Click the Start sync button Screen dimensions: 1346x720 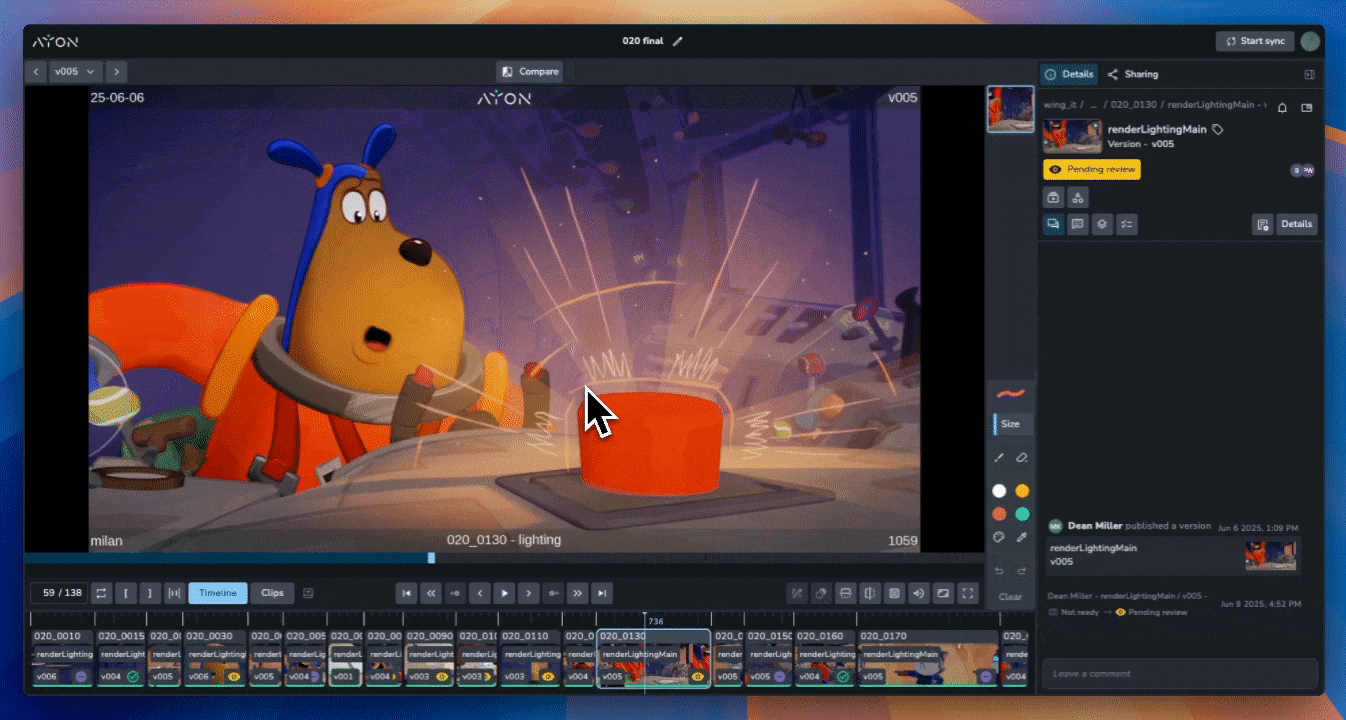[1255, 41]
